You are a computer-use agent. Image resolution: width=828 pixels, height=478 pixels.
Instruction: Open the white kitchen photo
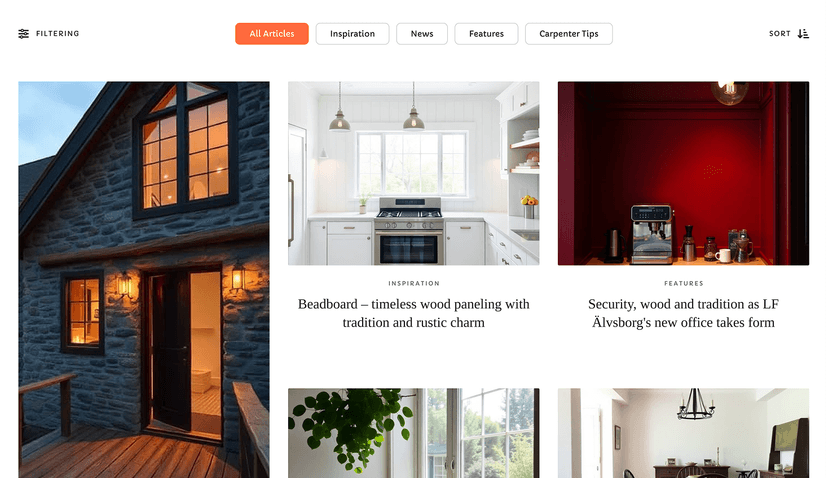coord(413,173)
